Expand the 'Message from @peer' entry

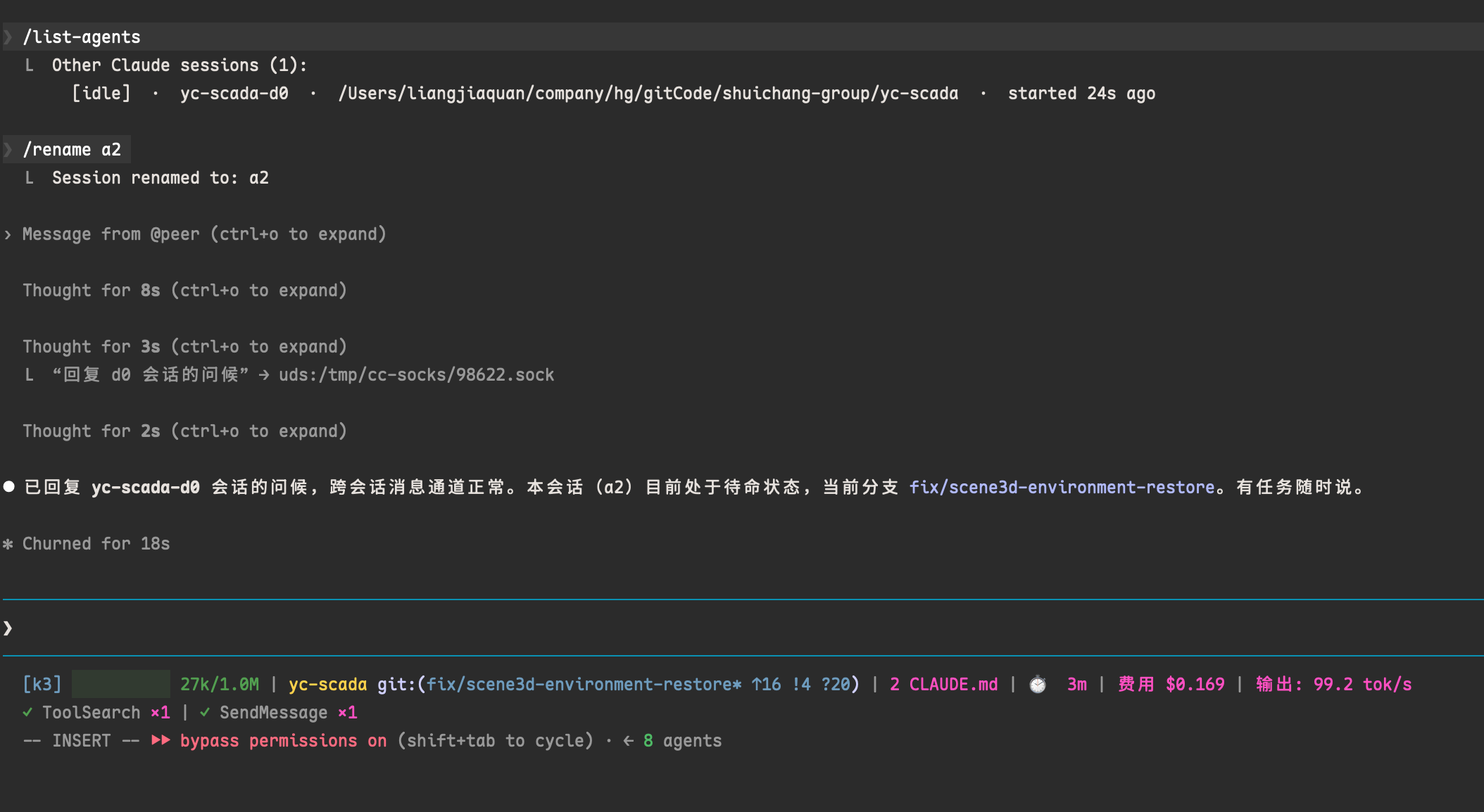(204, 234)
